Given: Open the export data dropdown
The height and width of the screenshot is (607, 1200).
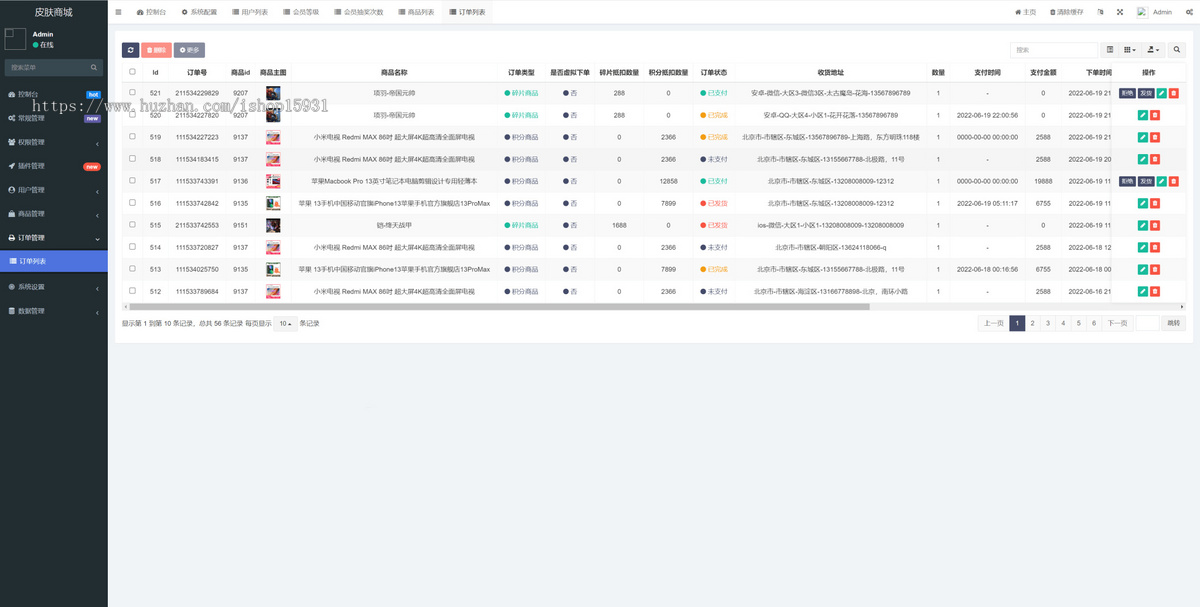Looking at the screenshot, I should [1154, 50].
